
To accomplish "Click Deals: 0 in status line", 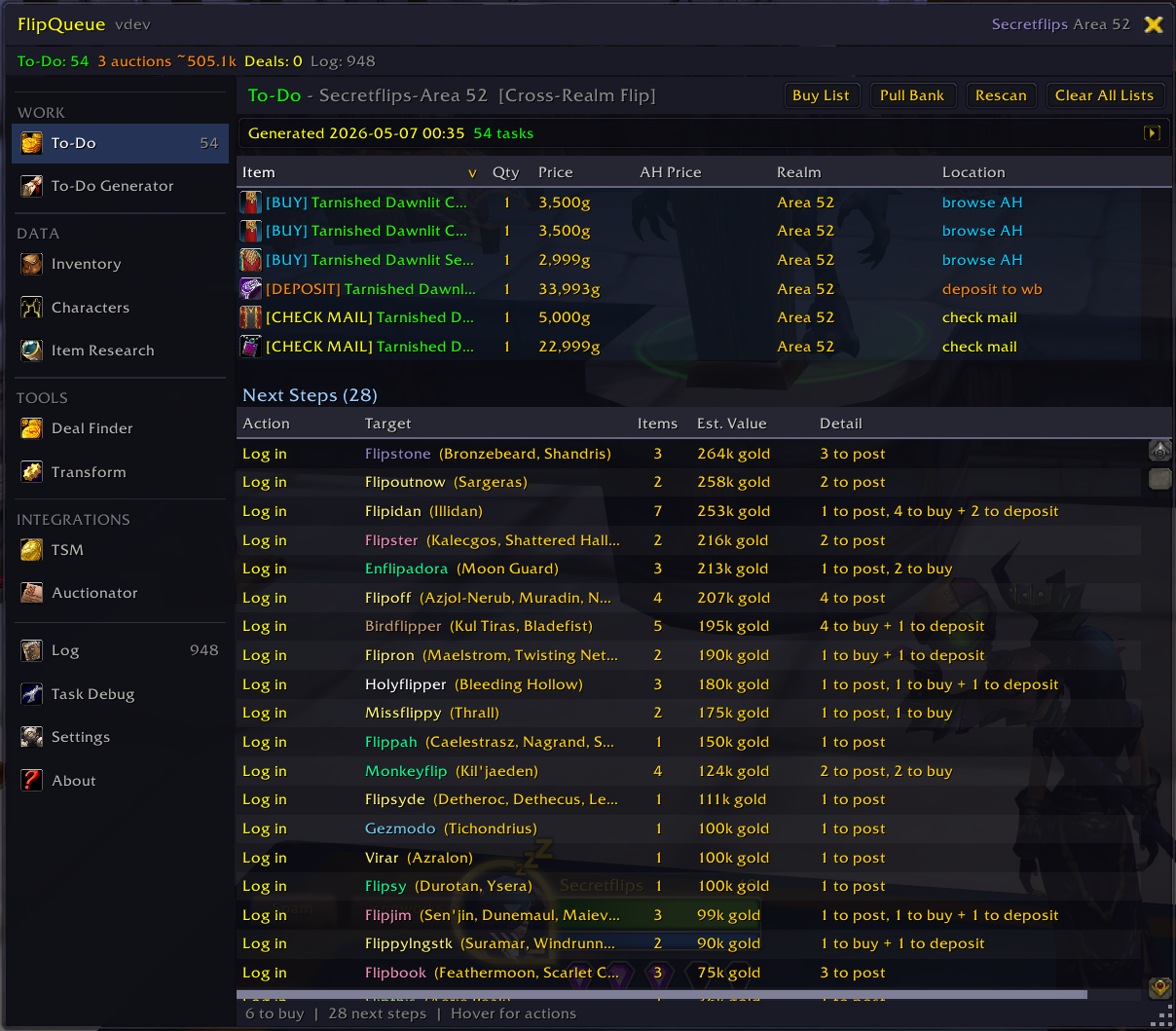I will point(274,61).
